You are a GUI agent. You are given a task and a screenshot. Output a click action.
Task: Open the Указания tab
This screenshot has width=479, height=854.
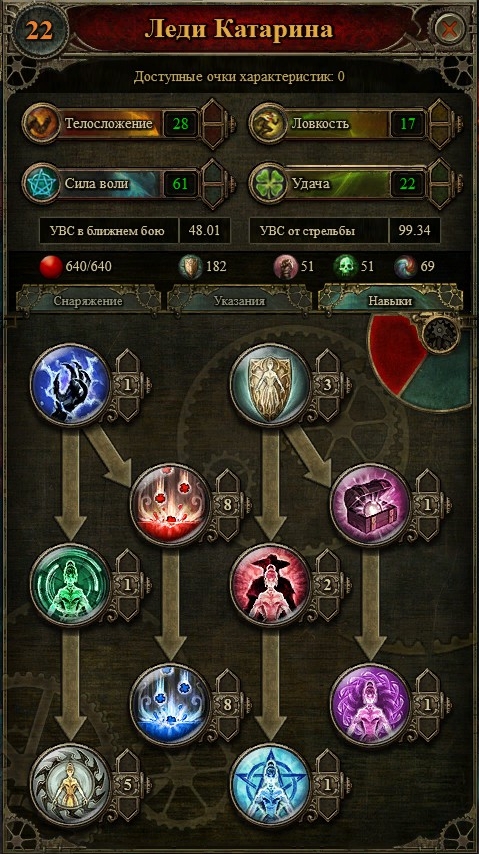coord(239,301)
